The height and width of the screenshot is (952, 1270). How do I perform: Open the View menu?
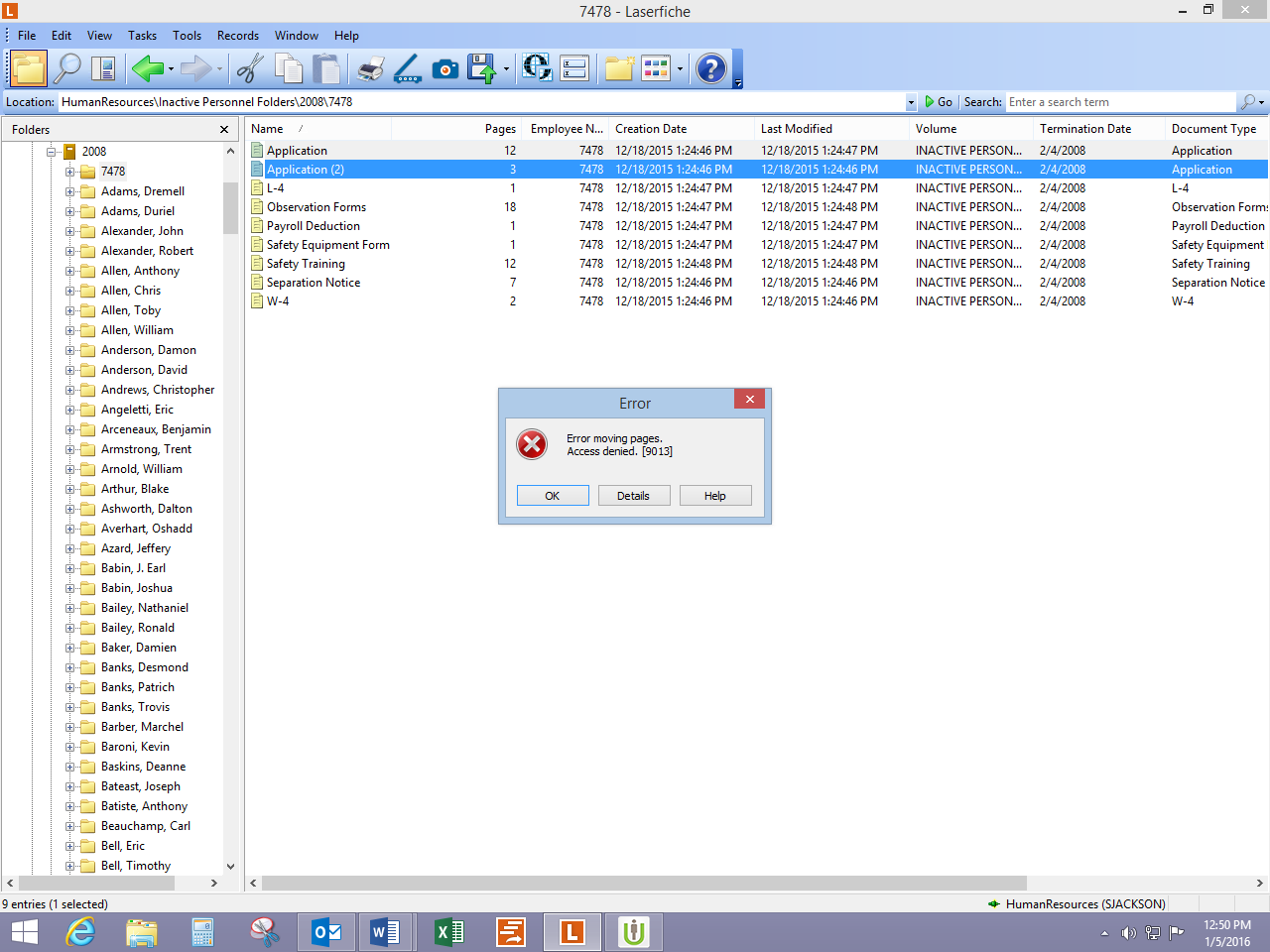[99, 36]
